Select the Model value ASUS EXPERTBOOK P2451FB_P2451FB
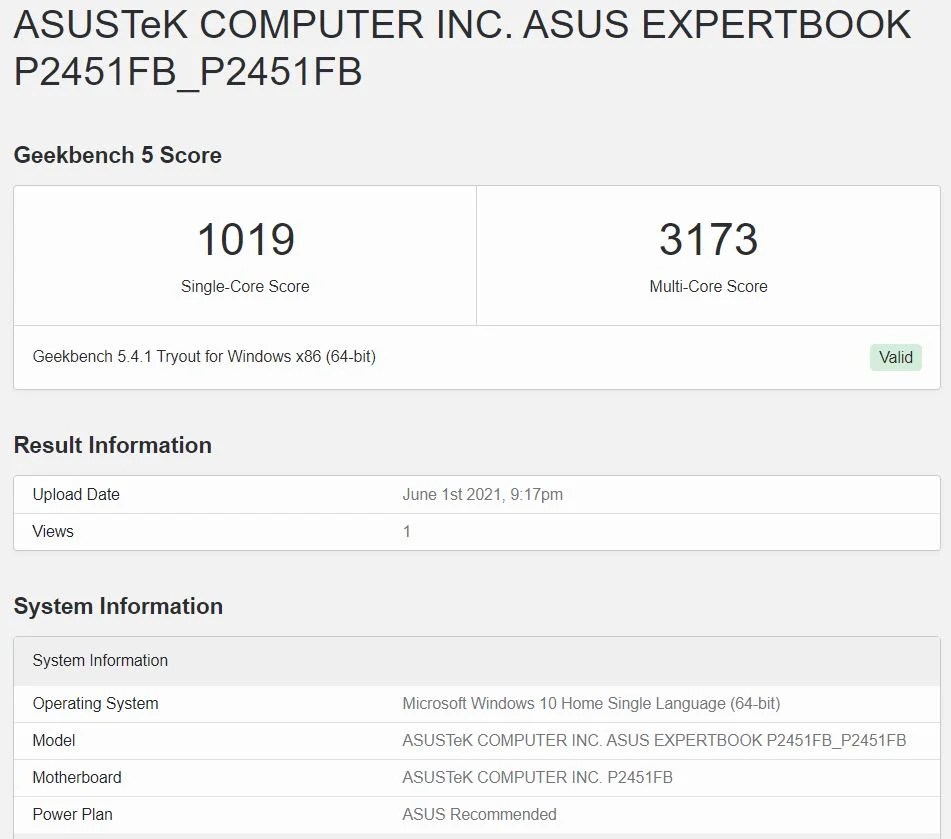Image resolution: width=951 pixels, height=839 pixels. (x=654, y=741)
